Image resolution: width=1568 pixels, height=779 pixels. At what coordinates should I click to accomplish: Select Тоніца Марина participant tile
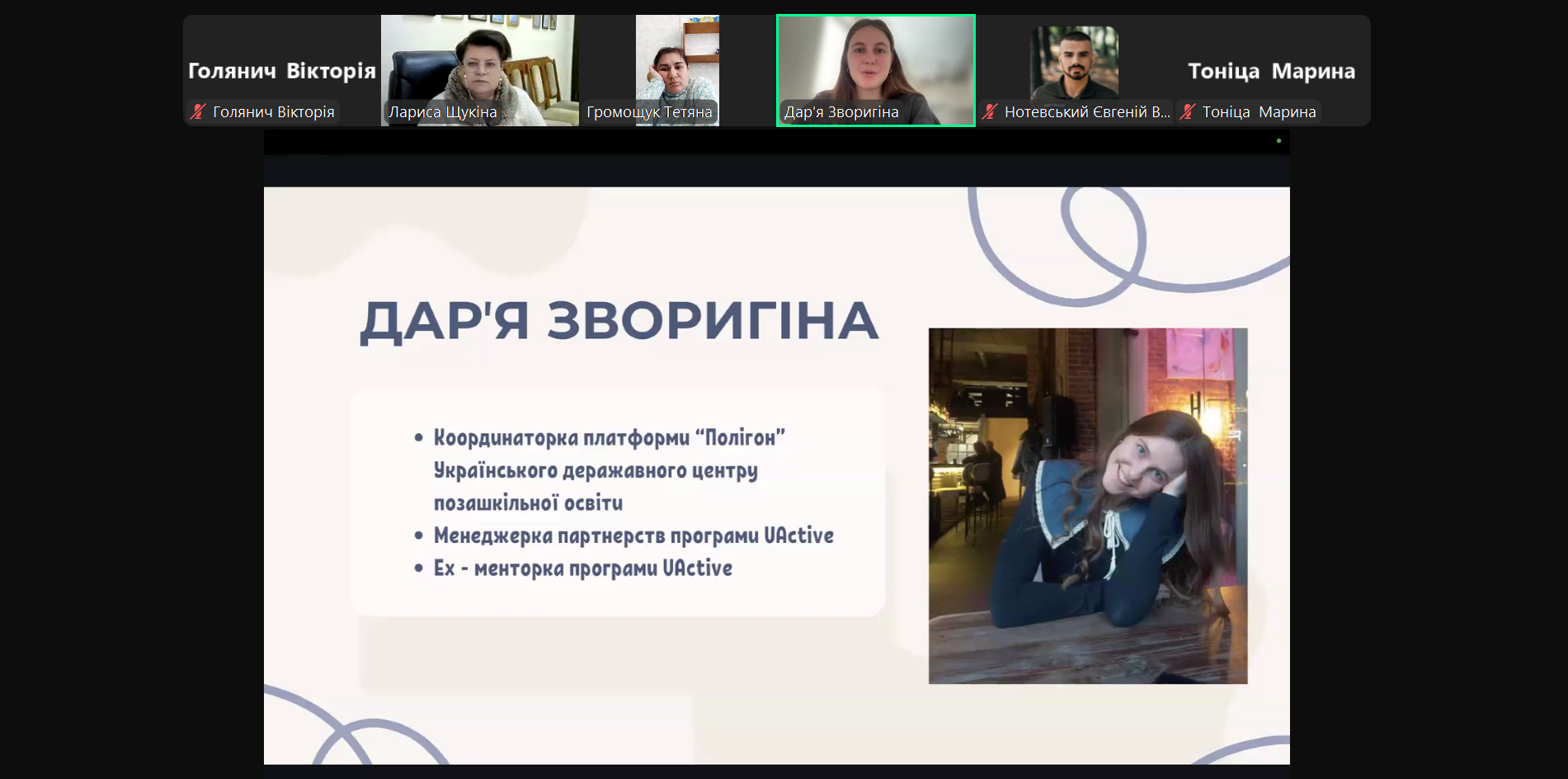point(1272,70)
